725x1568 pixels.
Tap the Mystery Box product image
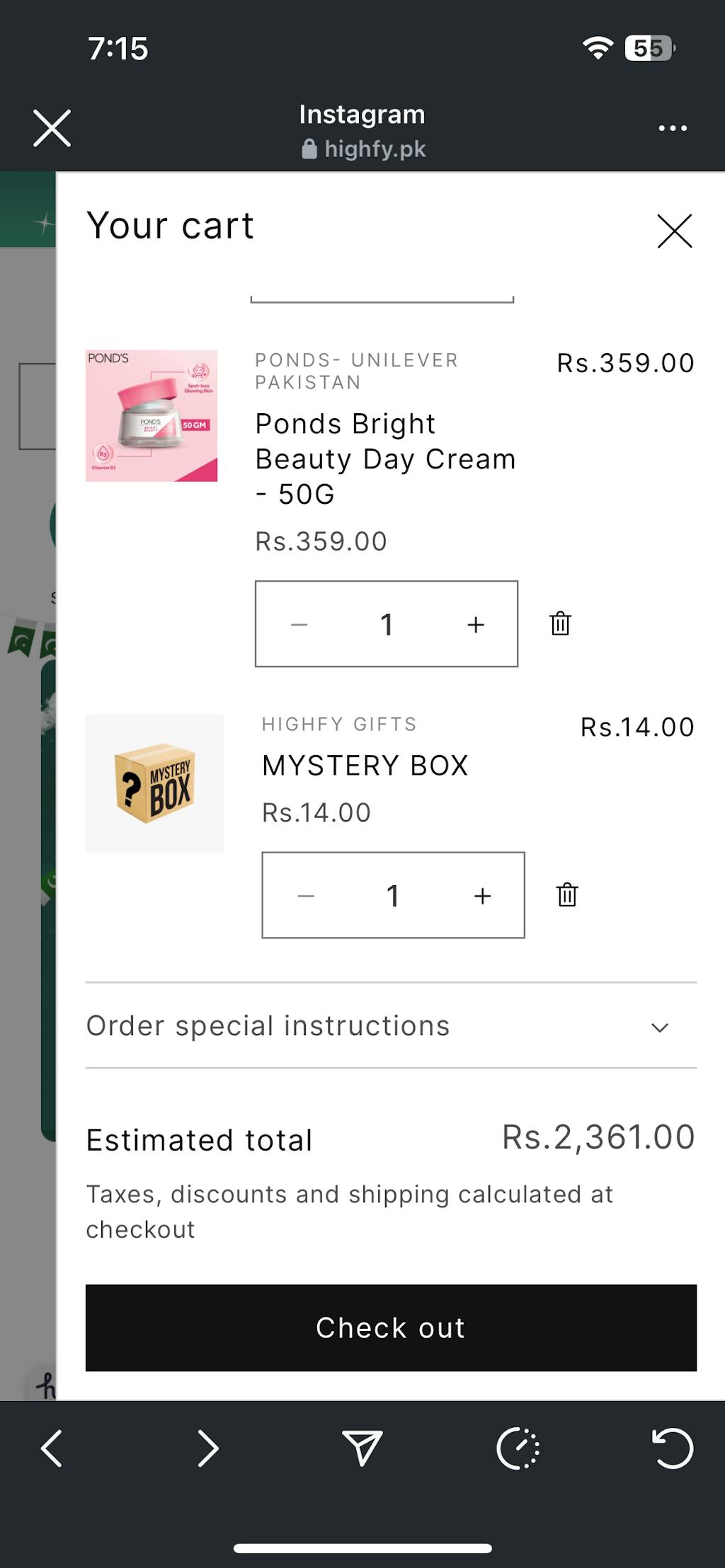tap(154, 783)
